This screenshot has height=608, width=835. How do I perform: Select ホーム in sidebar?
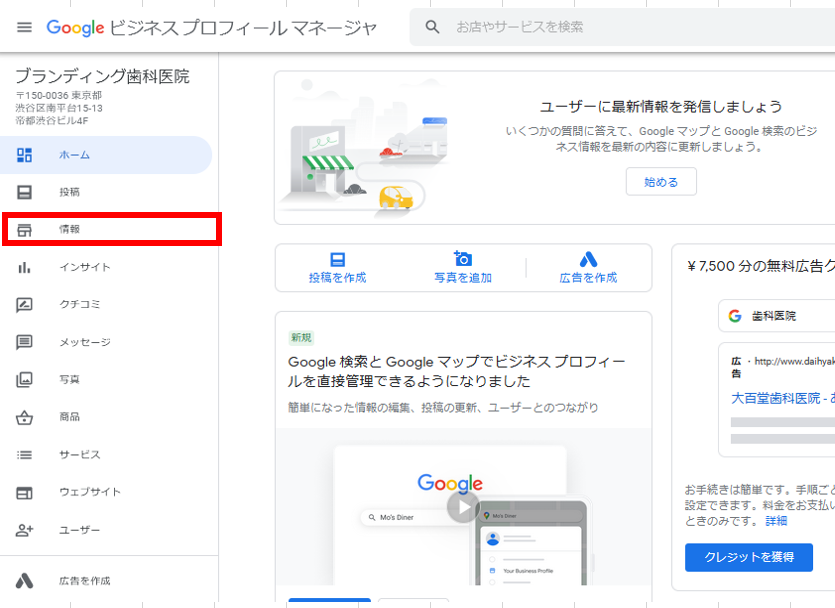coord(106,155)
